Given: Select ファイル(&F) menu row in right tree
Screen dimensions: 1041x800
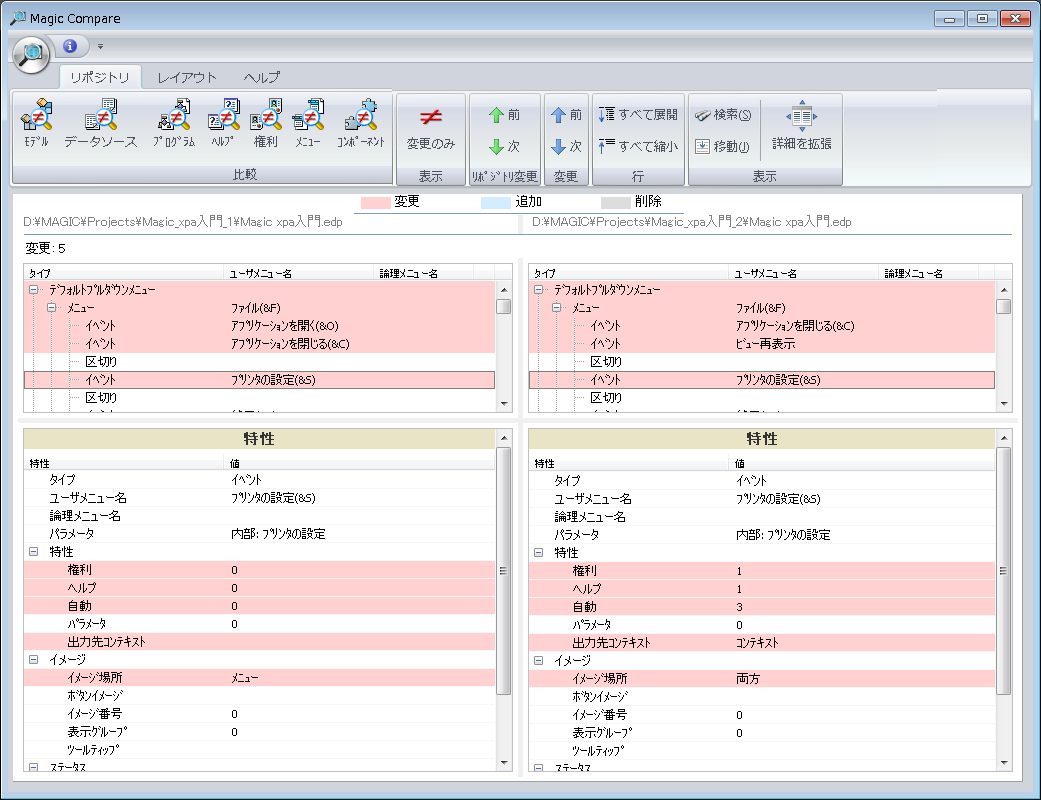Looking at the screenshot, I should click(762, 308).
